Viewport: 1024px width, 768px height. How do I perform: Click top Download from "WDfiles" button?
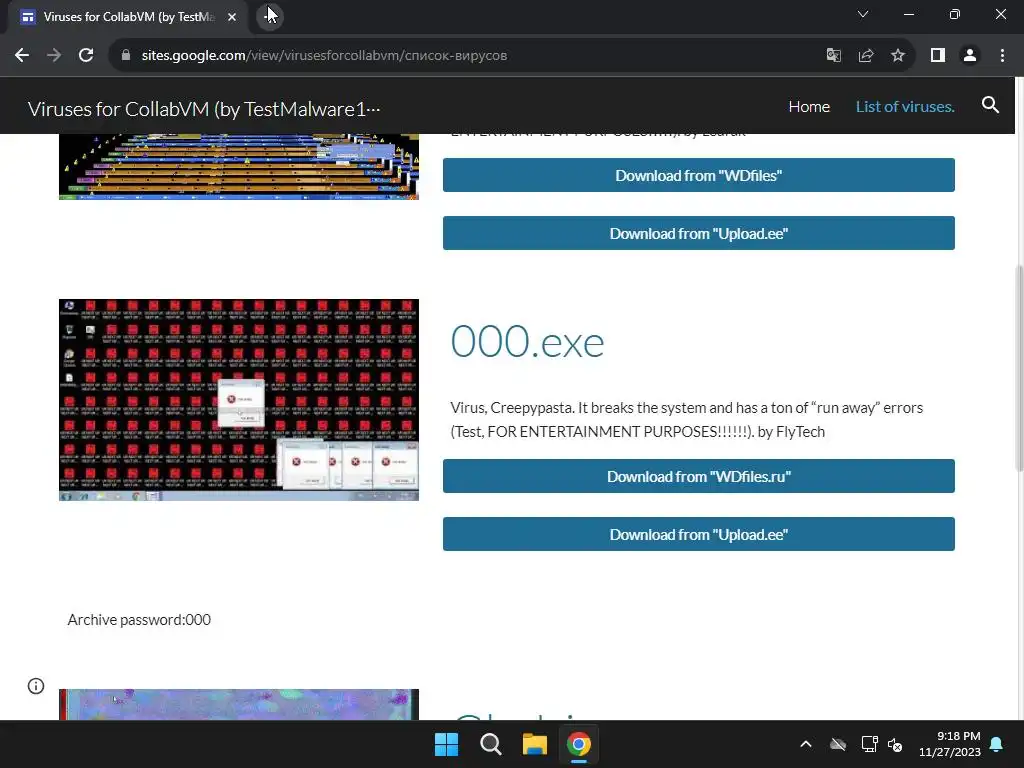pos(699,175)
